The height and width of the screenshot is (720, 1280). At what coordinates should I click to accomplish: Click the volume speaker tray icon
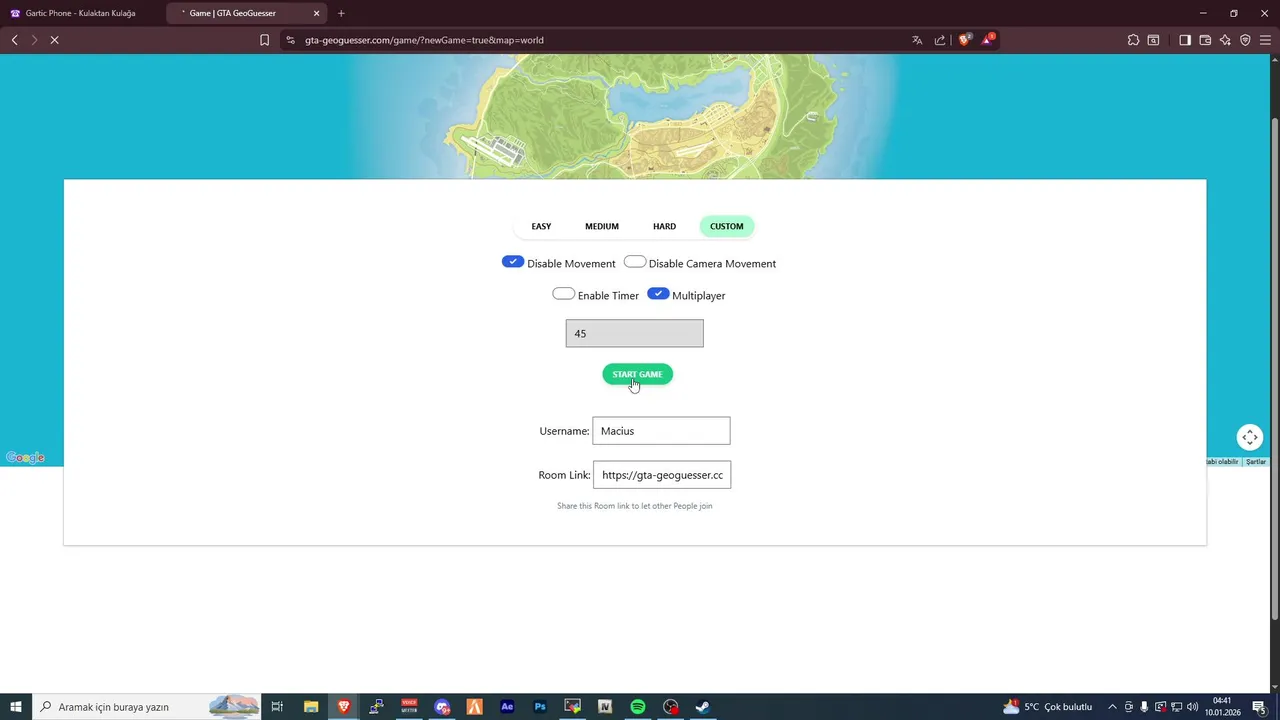point(1192,707)
